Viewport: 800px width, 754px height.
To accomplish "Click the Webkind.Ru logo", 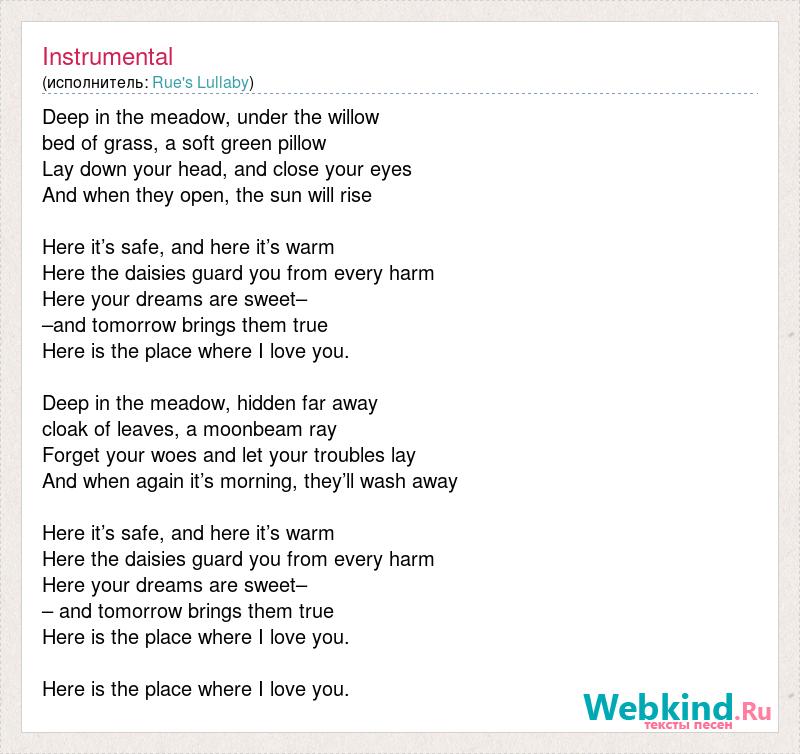I will pyautogui.click(x=677, y=710).
